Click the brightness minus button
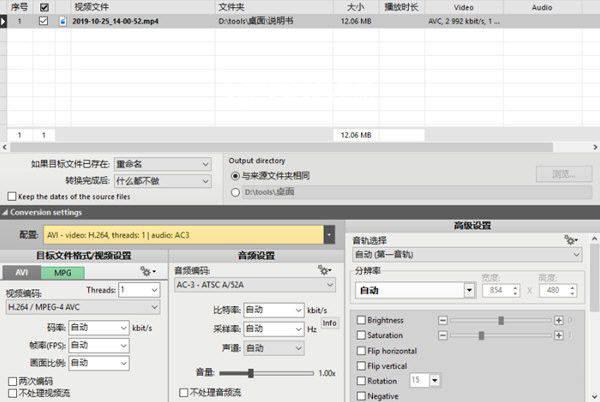 click(x=443, y=320)
